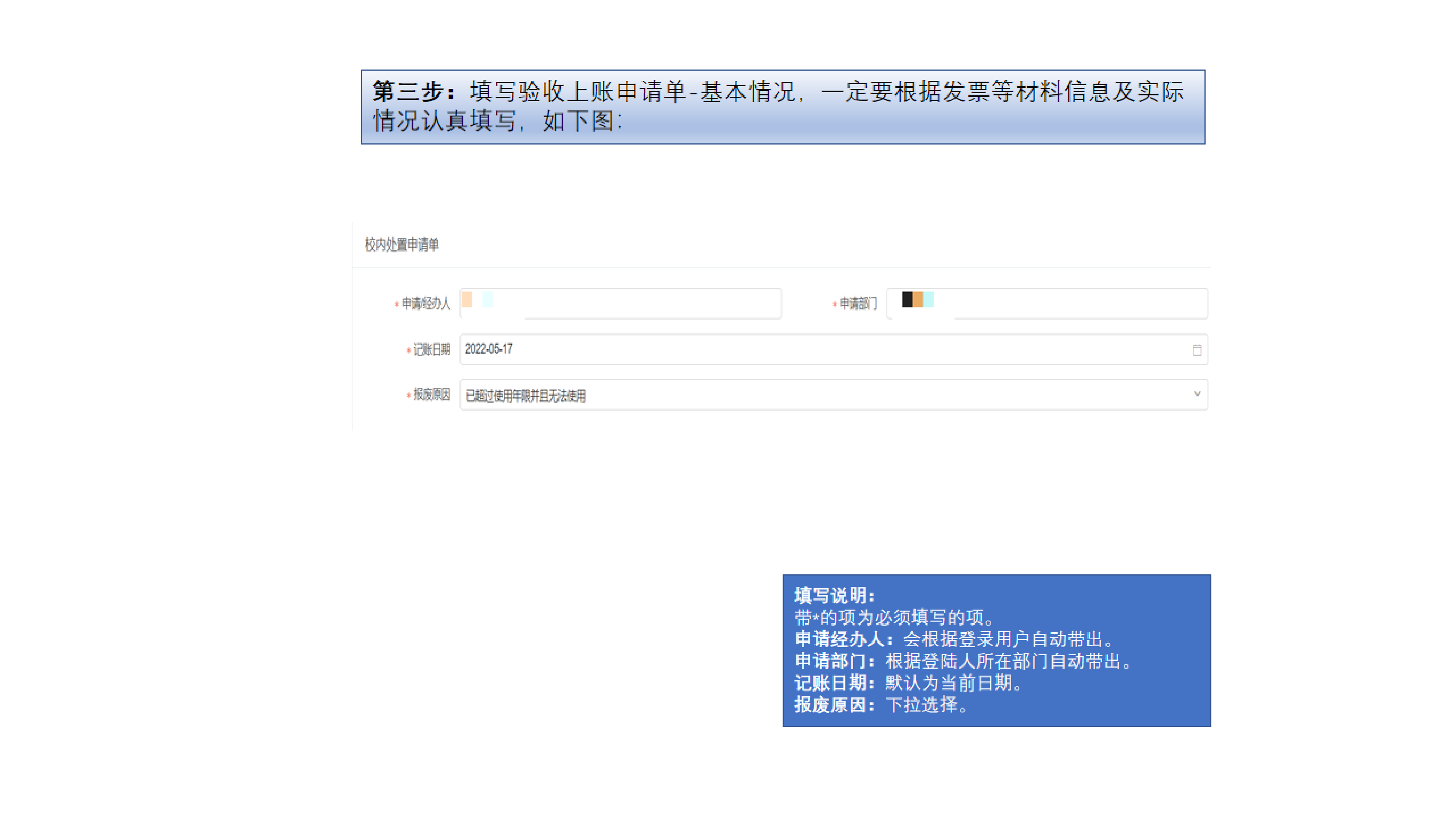This screenshot has width=1456, height=819.
Task: Click the 校内处置申请单 form title
Action: 401,244
